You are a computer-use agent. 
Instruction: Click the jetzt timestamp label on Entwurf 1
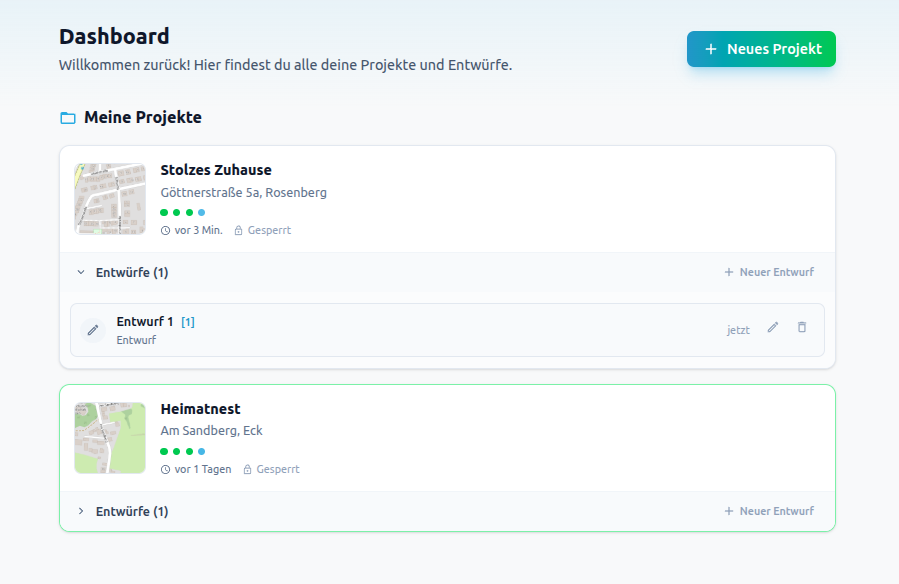pyautogui.click(x=738, y=328)
